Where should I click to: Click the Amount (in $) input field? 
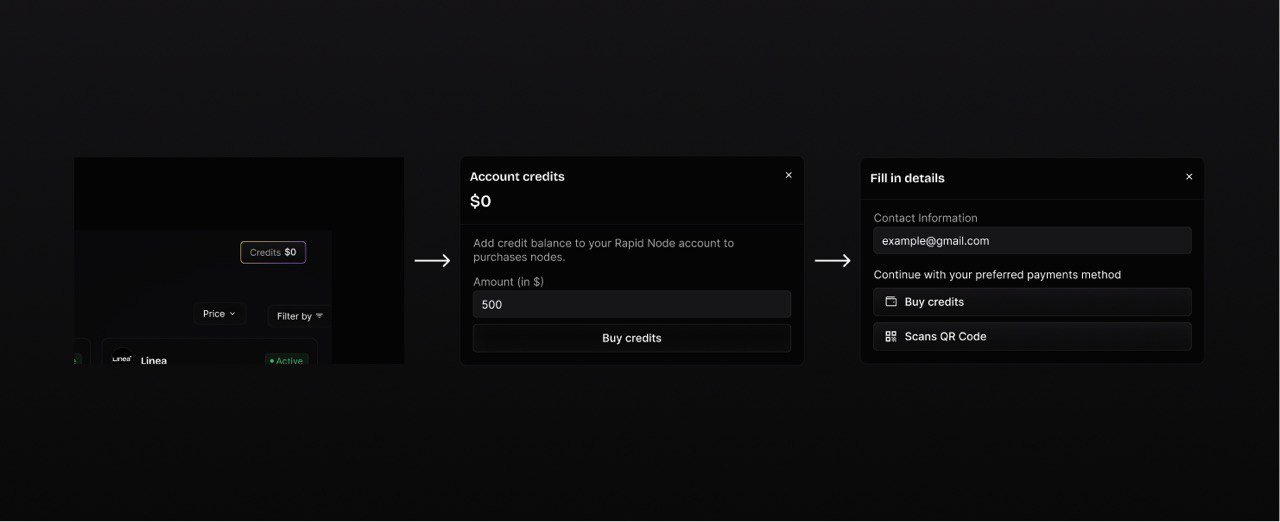click(x=632, y=304)
